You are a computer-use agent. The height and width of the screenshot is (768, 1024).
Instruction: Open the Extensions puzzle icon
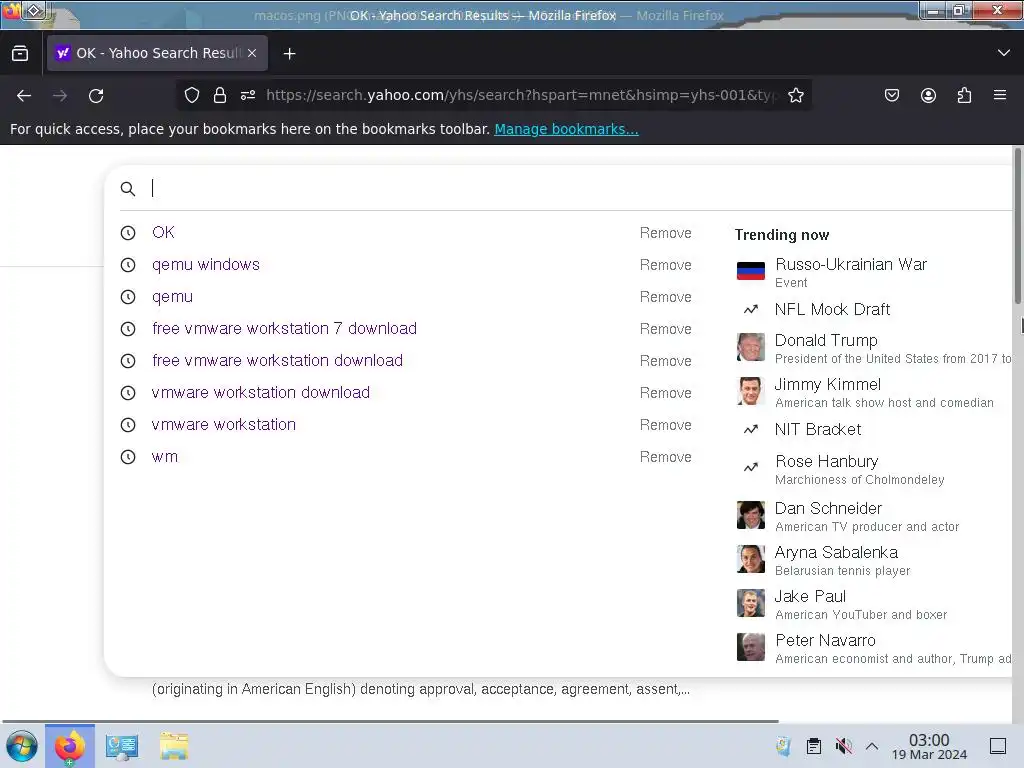[964, 95]
